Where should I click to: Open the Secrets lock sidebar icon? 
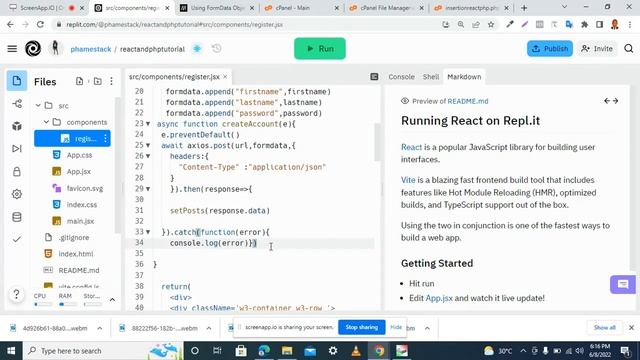click(17, 171)
